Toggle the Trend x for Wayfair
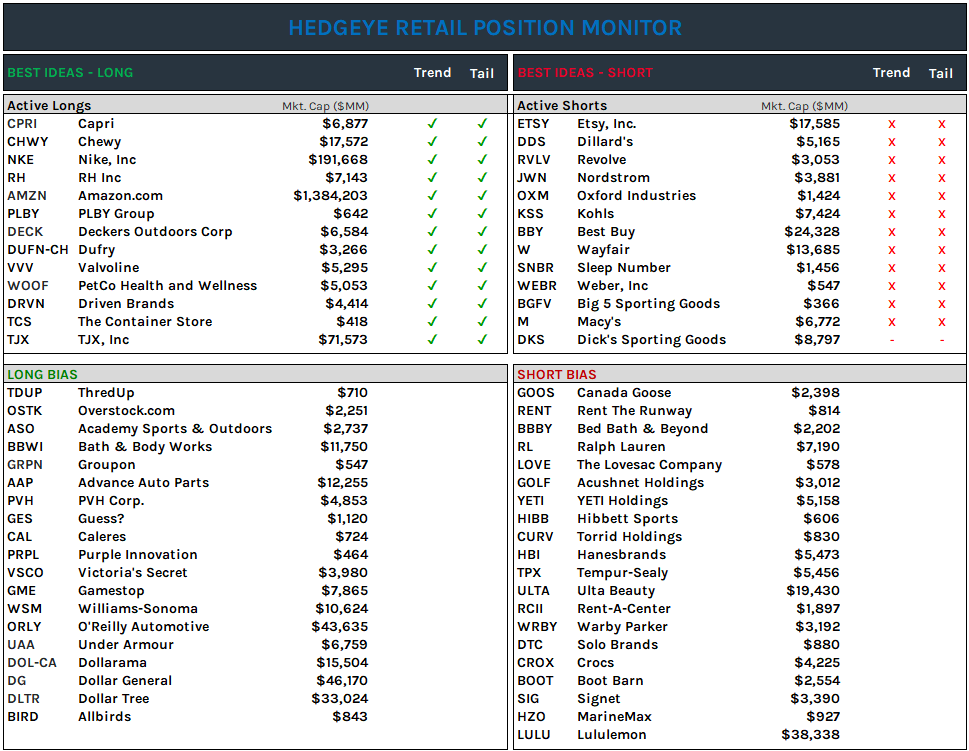 [891, 249]
